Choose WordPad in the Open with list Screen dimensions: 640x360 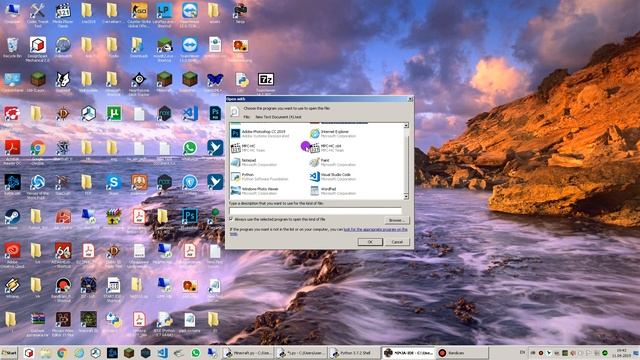click(333, 191)
